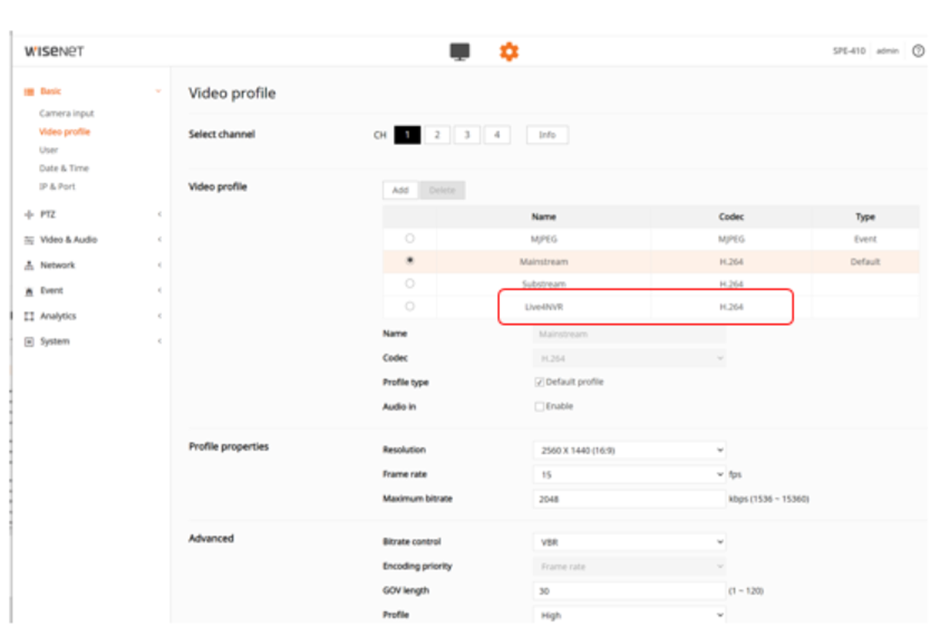Select the Live4NVR profile radio button
Image resolution: width=940 pixels, height=637 pixels.
[409, 306]
